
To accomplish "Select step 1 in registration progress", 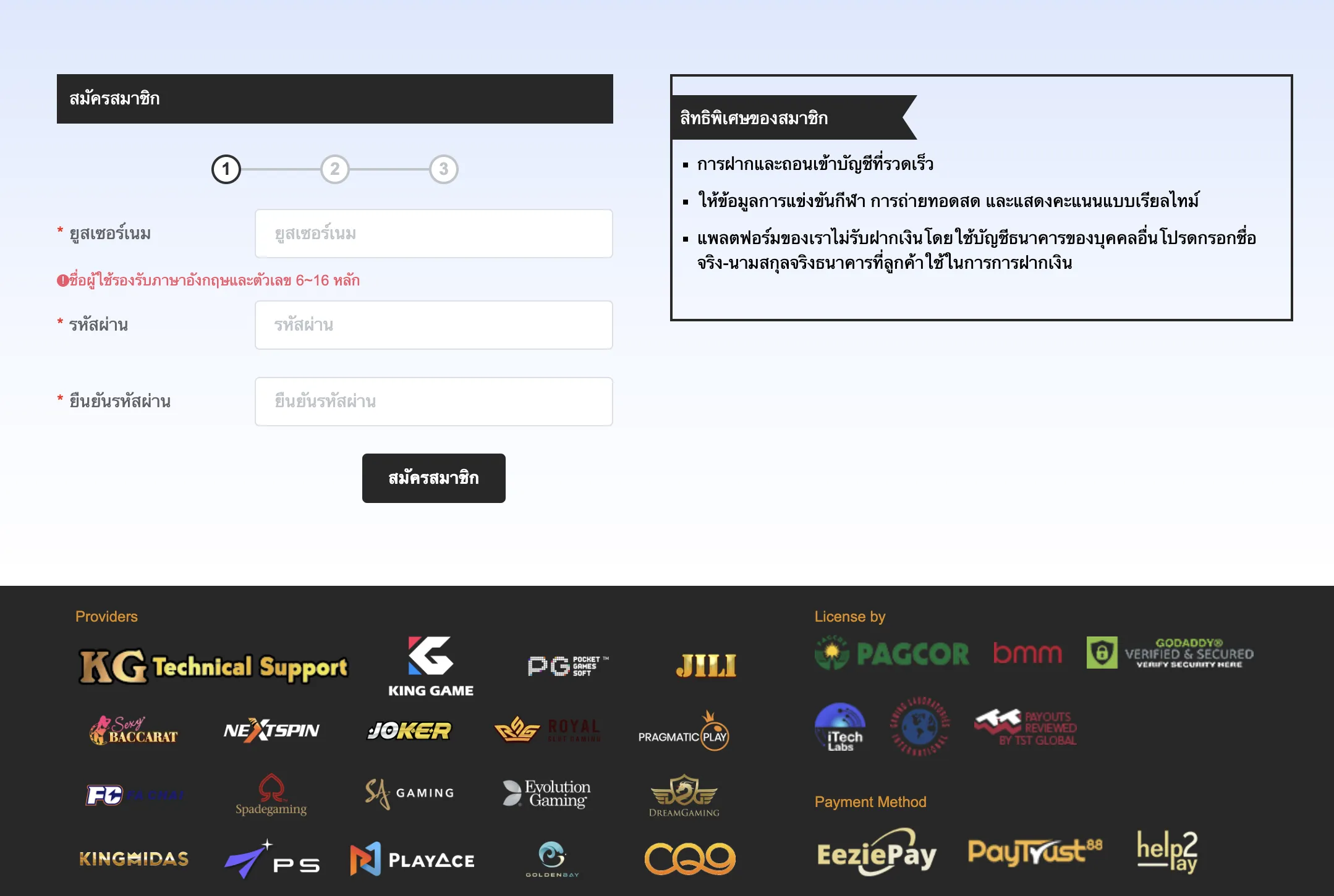I will click(x=226, y=169).
